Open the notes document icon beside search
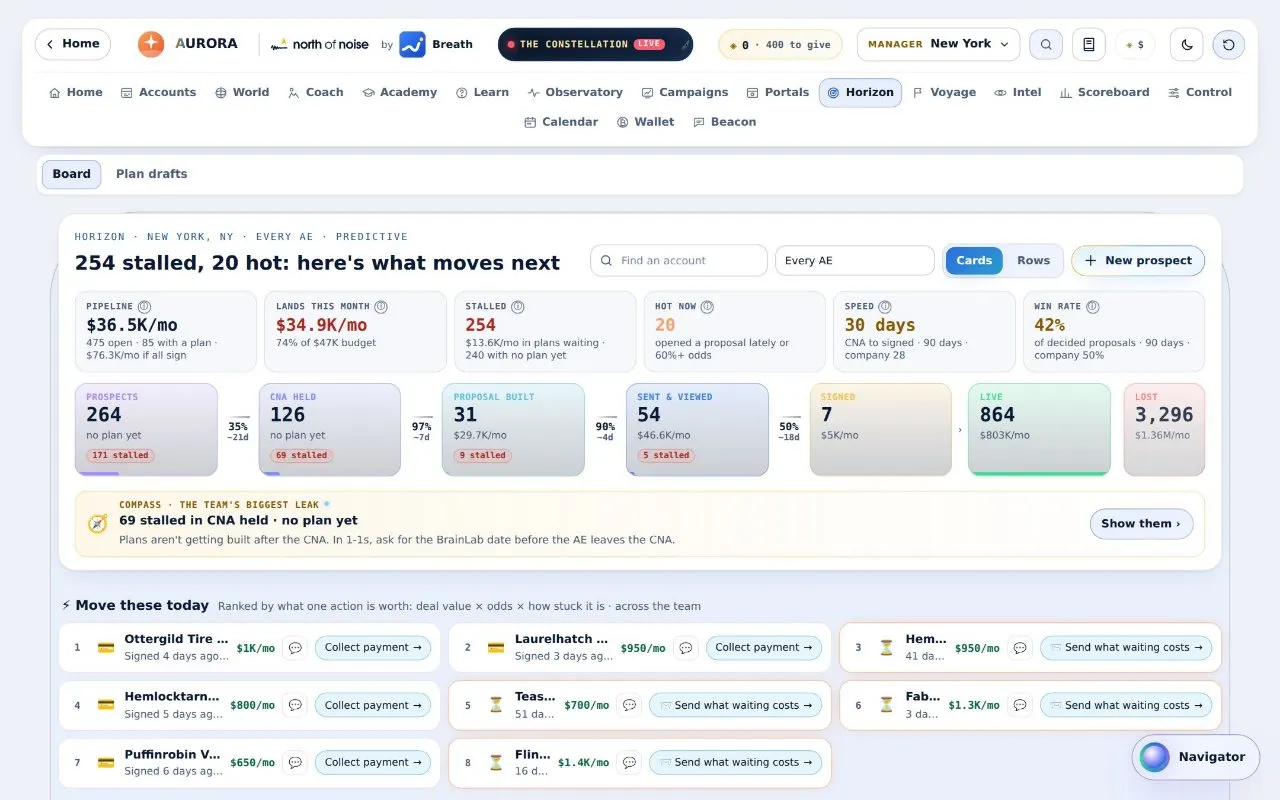 coord(1089,44)
